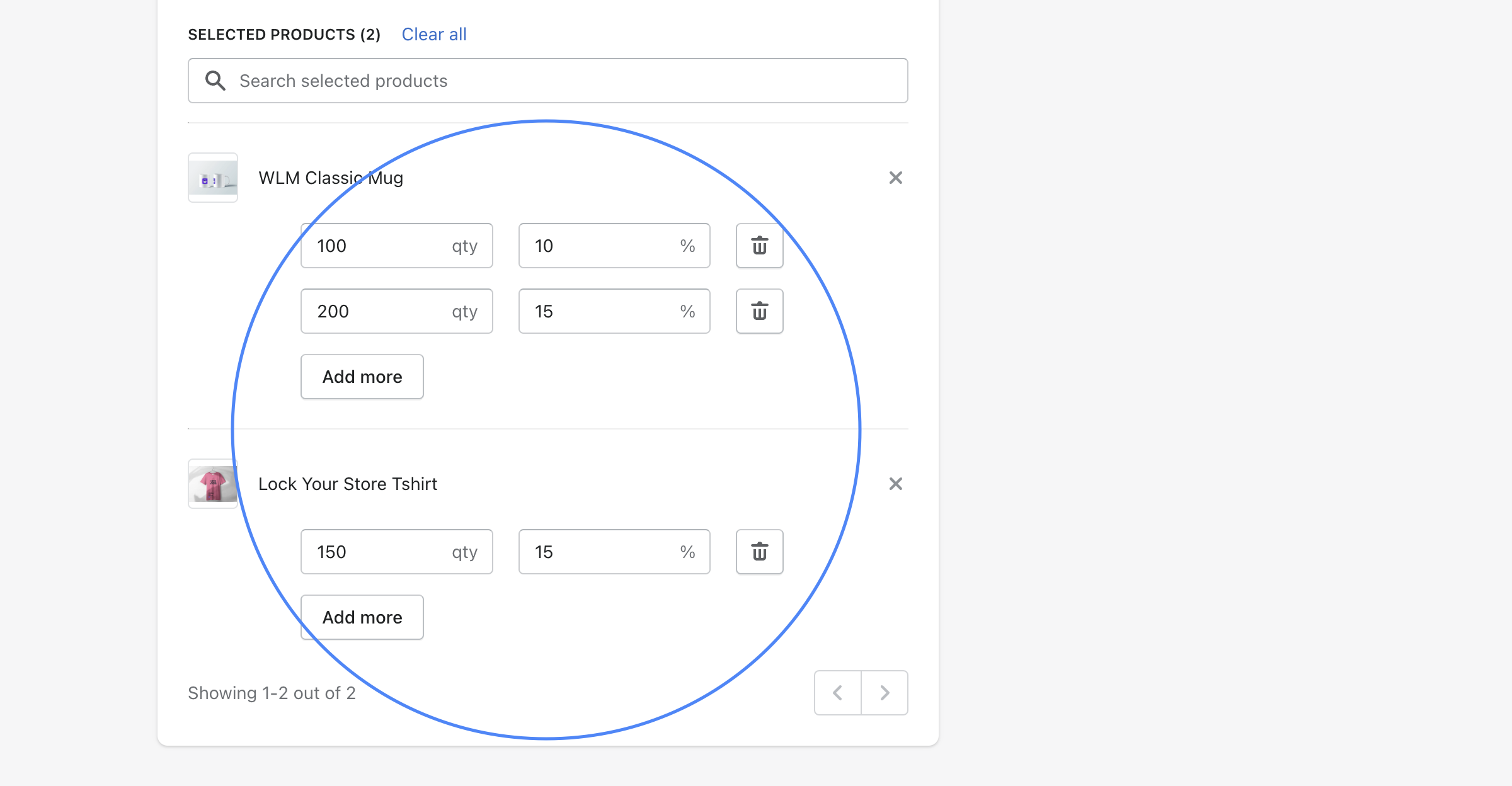This screenshot has width=1512, height=786.
Task: Select the WLM Classic Mug product name
Action: pyautogui.click(x=331, y=178)
